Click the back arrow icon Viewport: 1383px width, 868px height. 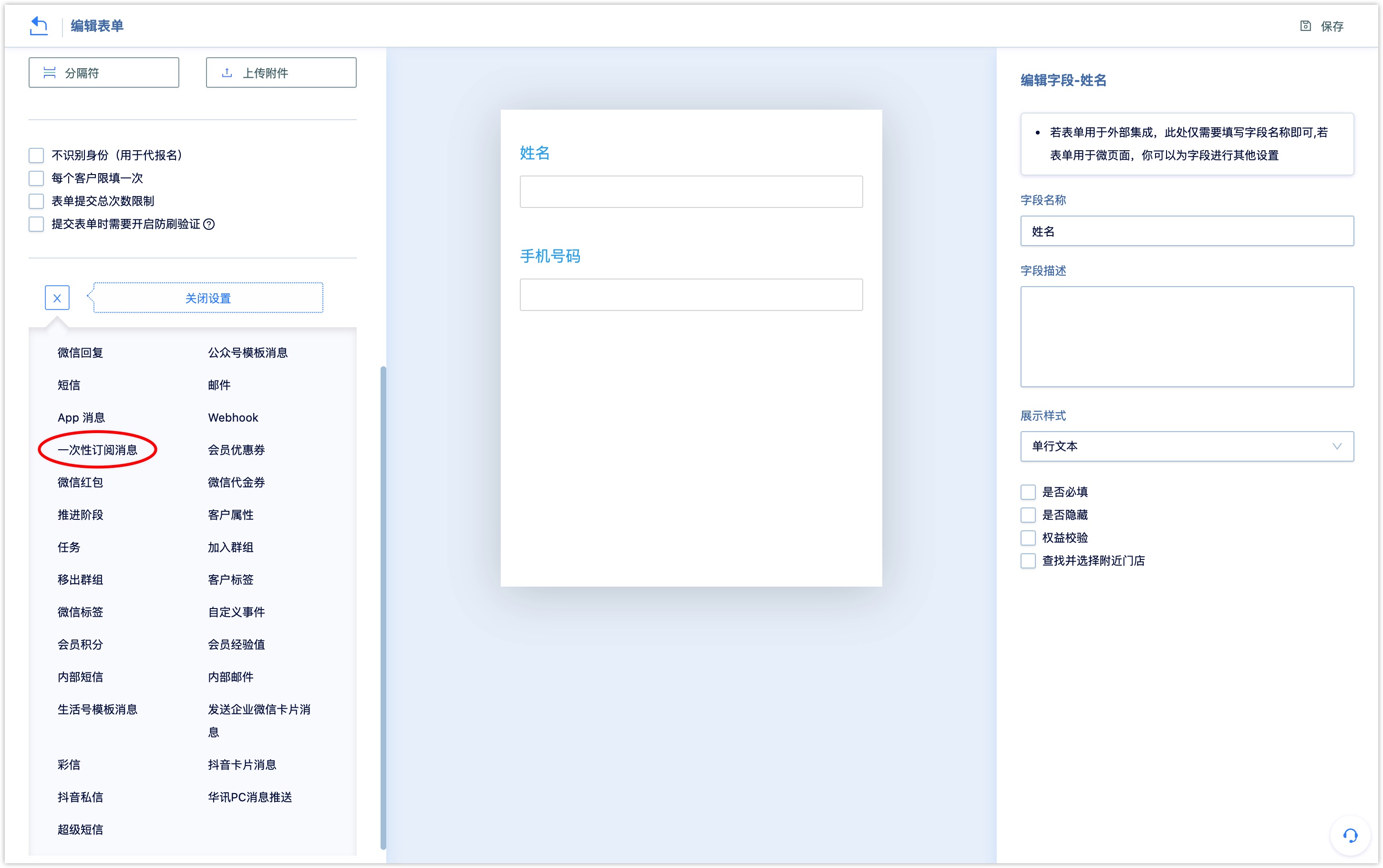39,26
